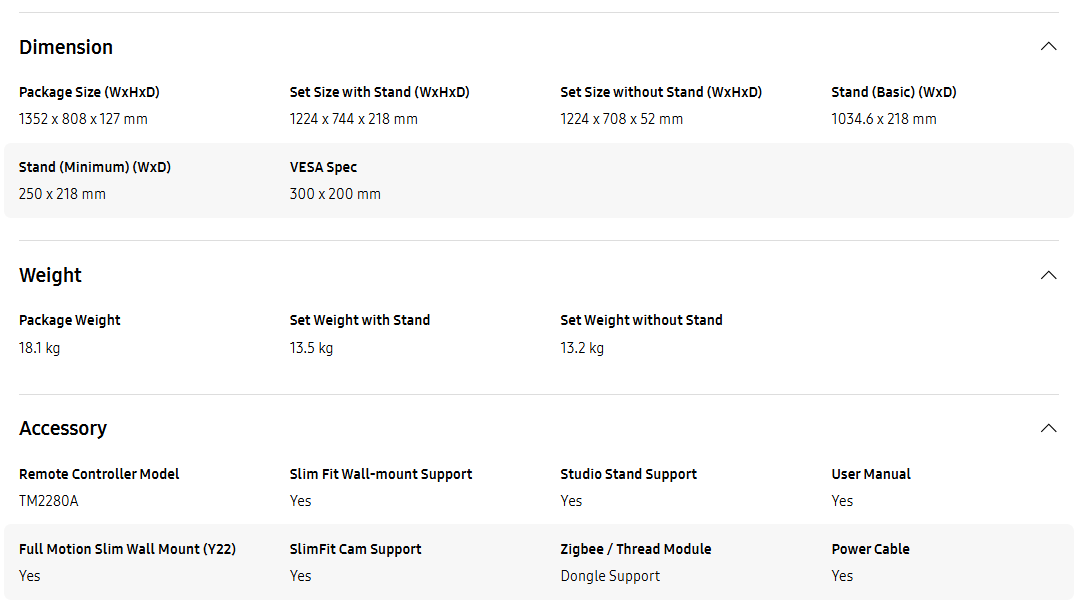This screenshot has height=612, width=1077.
Task: Click the Zigbee / Thread Module label
Action: 636,549
